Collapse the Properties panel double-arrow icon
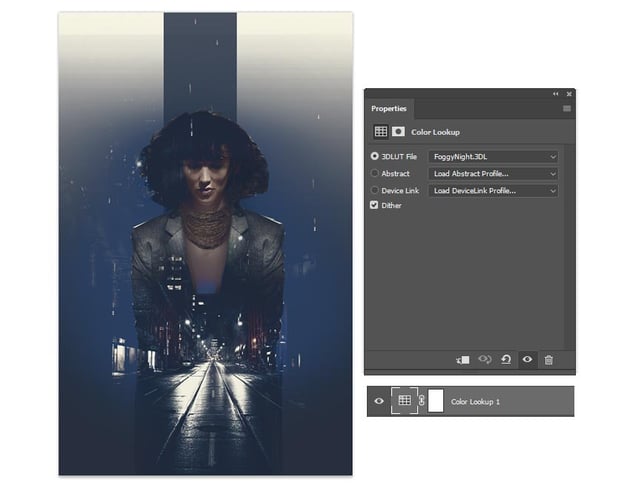 [x=556, y=94]
